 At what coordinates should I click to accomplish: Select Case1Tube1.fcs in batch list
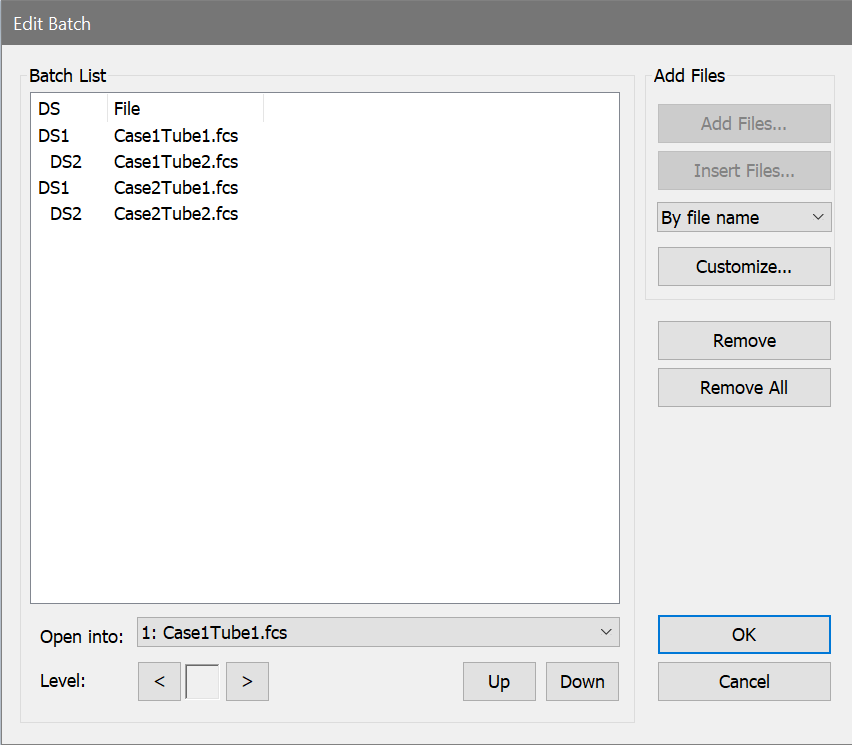coord(176,135)
